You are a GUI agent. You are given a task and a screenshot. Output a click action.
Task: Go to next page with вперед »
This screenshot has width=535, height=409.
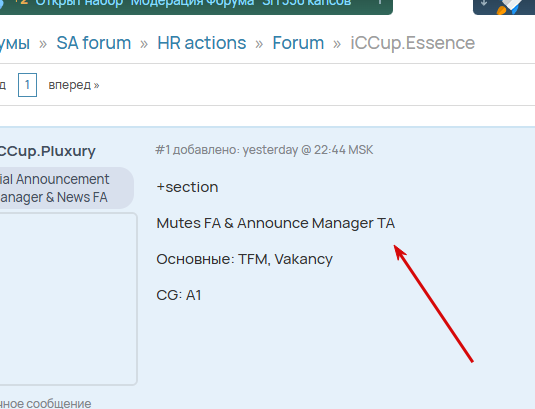tap(74, 85)
